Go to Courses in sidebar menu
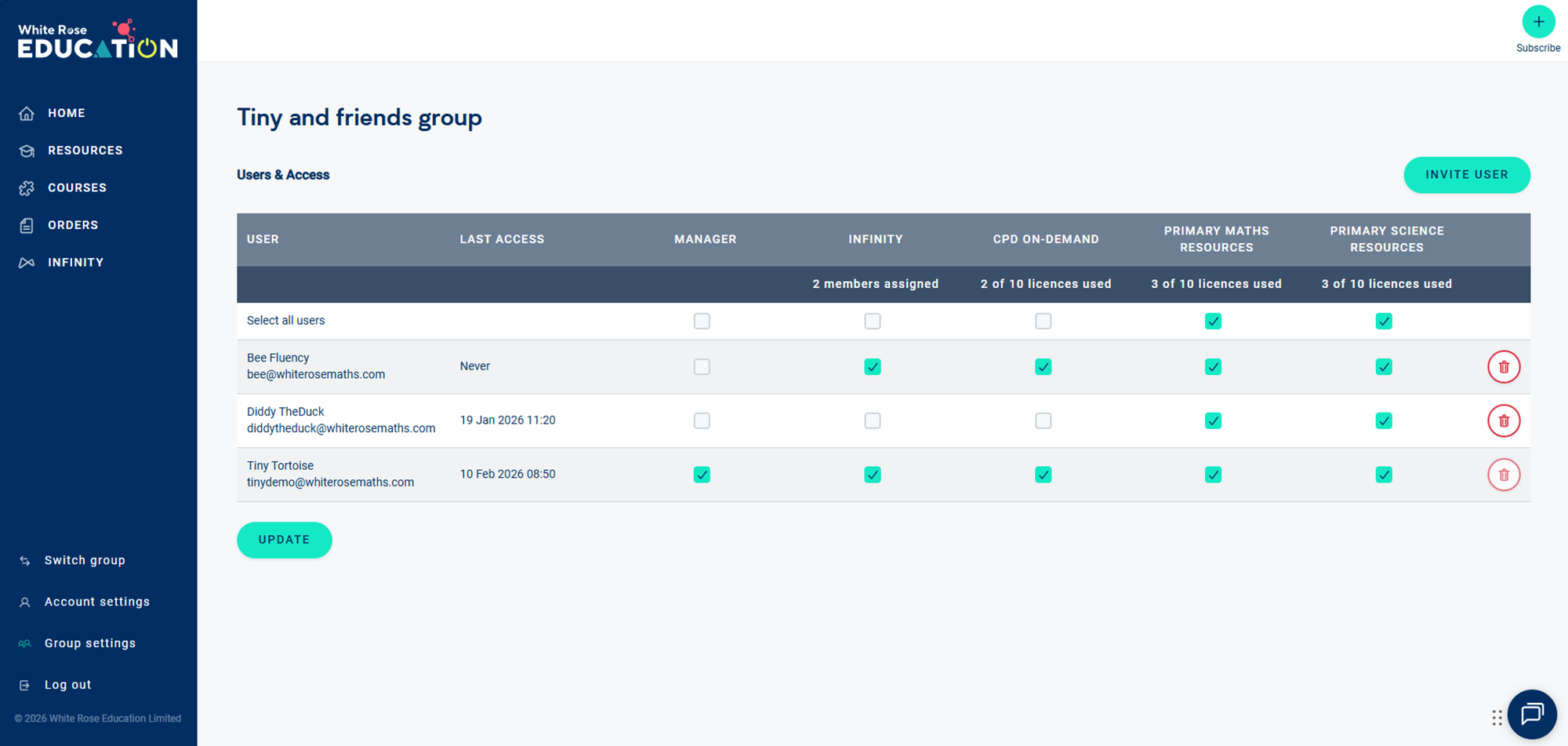The width and height of the screenshot is (1568, 746). pos(77,188)
